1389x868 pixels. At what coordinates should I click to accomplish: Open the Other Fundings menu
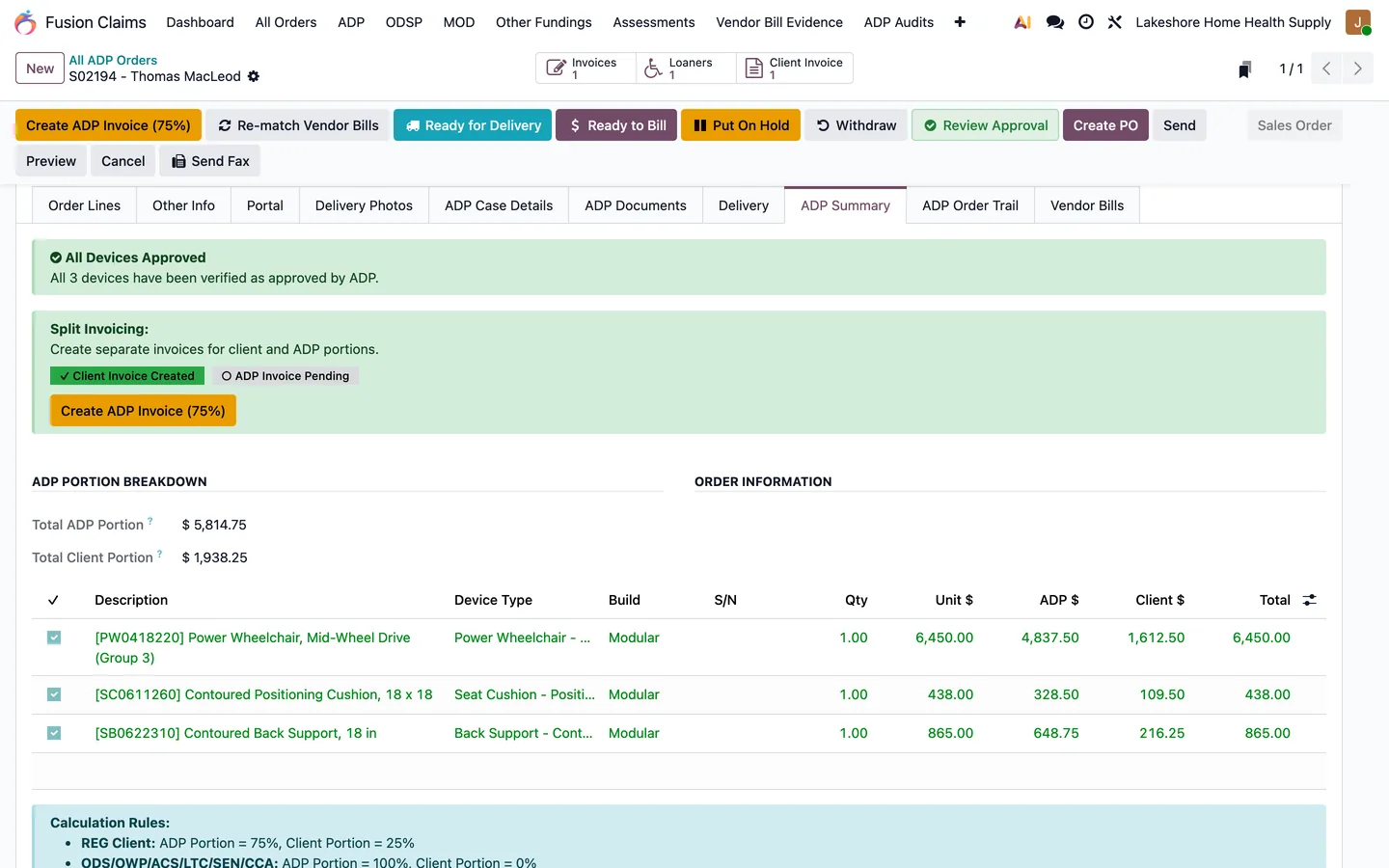pyautogui.click(x=544, y=22)
